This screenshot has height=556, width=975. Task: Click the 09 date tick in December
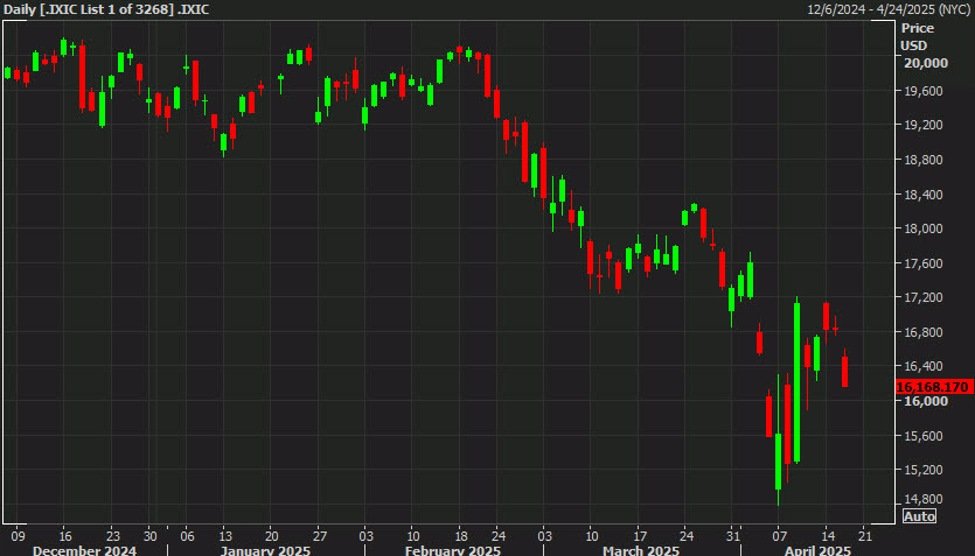(18, 534)
